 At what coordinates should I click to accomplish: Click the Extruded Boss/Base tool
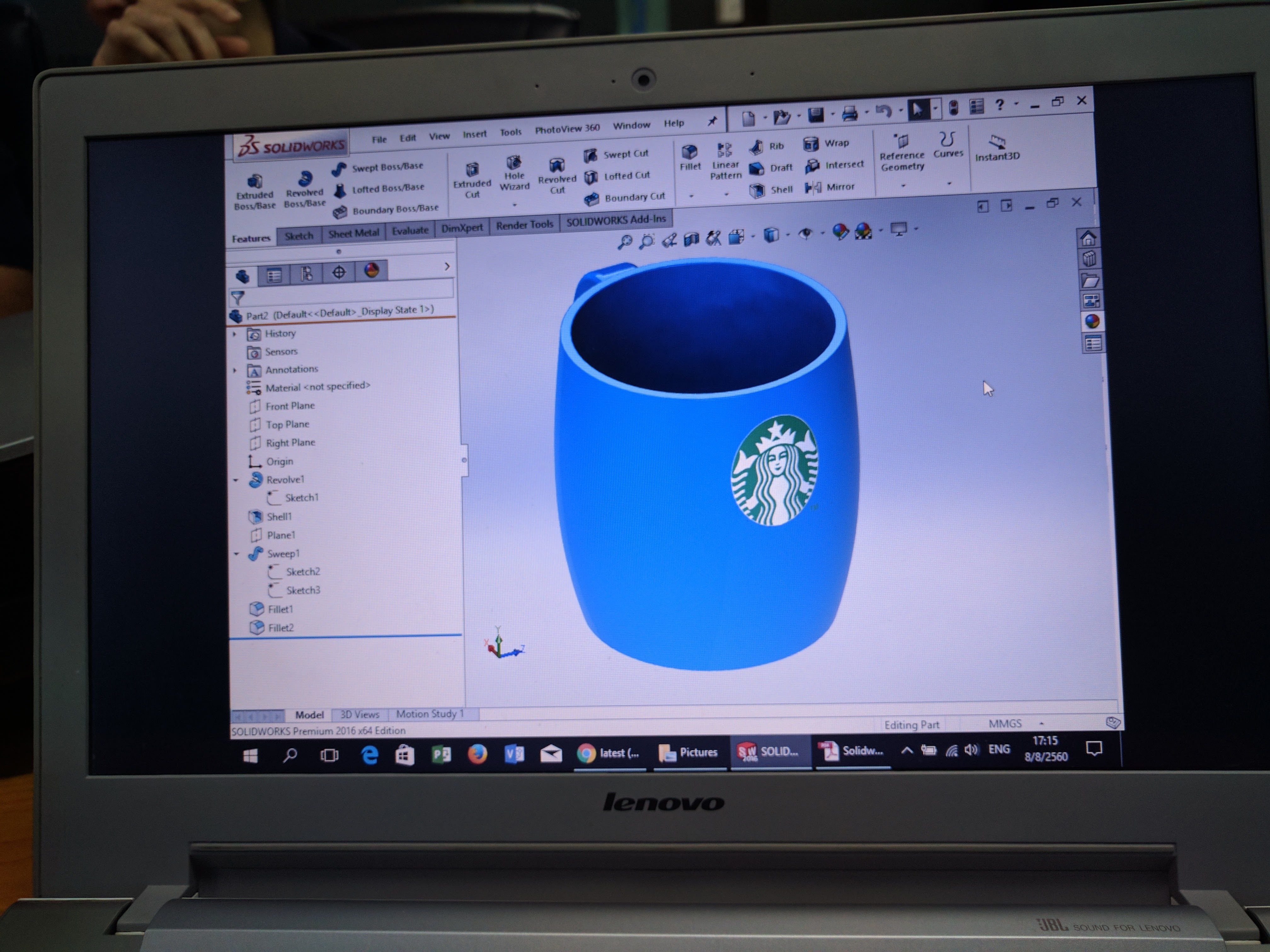(x=254, y=192)
